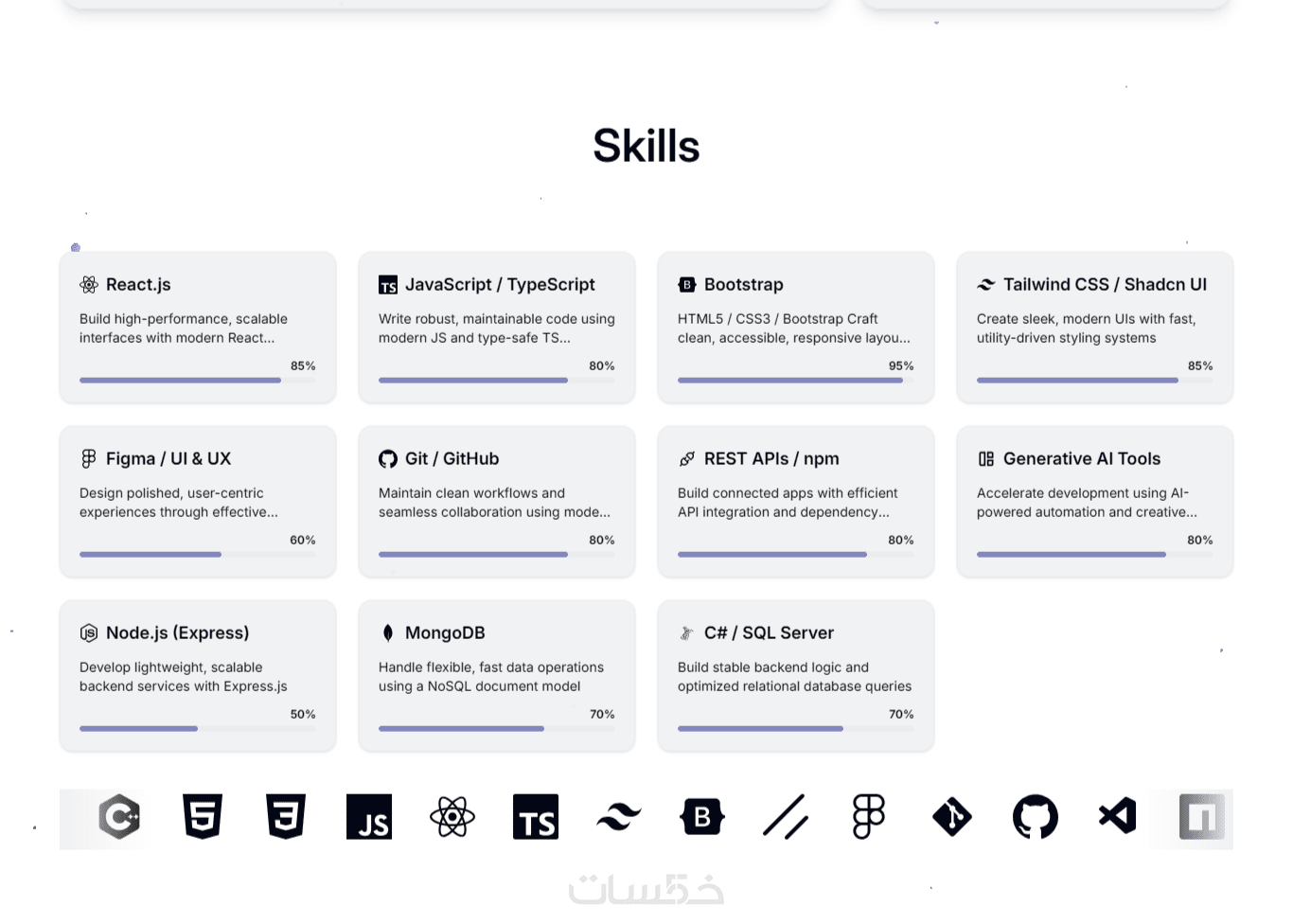
Task: Select the JS square logo in the carousel
Action: pyautogui.click(x=369, y=817)
